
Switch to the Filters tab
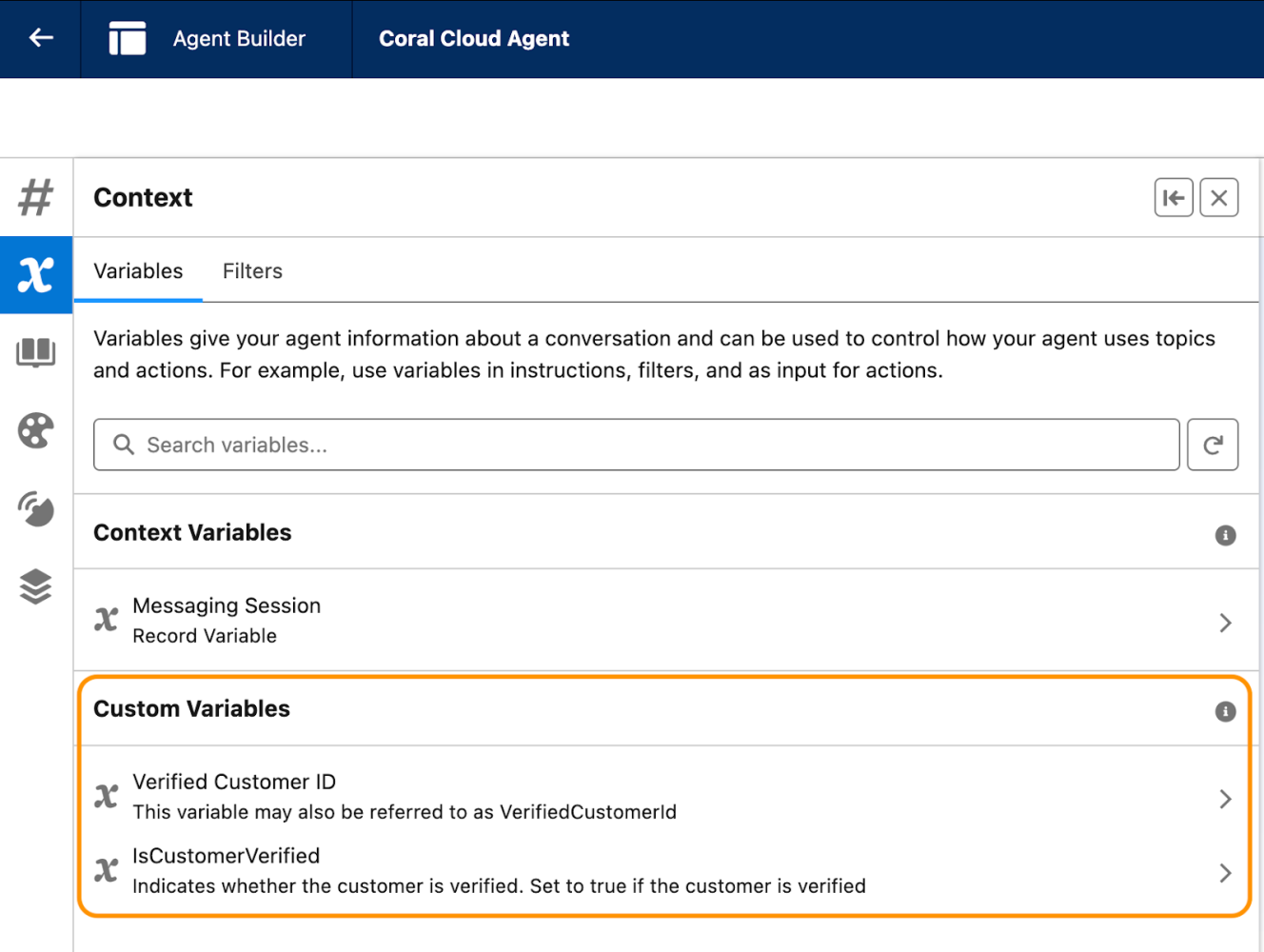(x=252, y=271)
